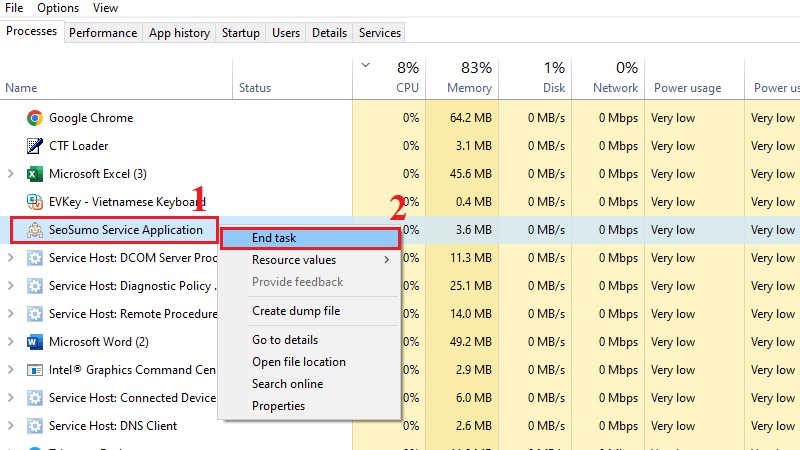Image resolution: width=800 pixels, height=450 pixels.
Task: Click Diagnostic Policy memory value 25.1 MB
Action: click(x=470, y=286)
